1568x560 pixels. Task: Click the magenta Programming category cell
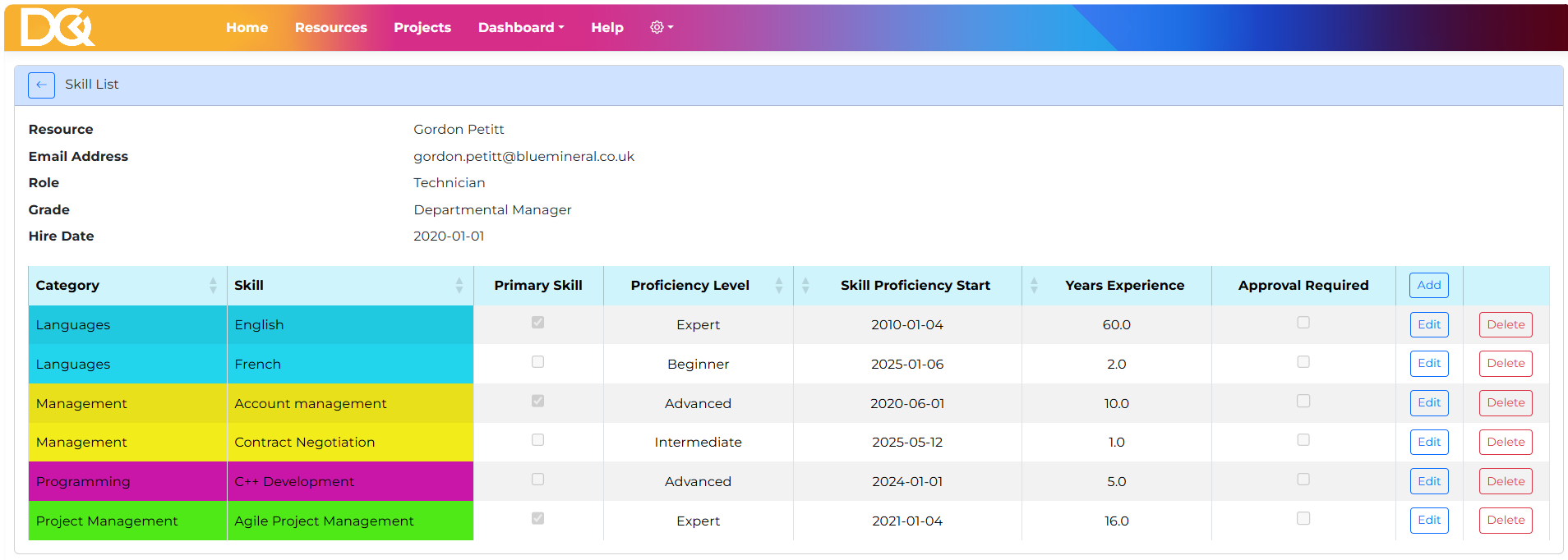click(x=127, y=481)
